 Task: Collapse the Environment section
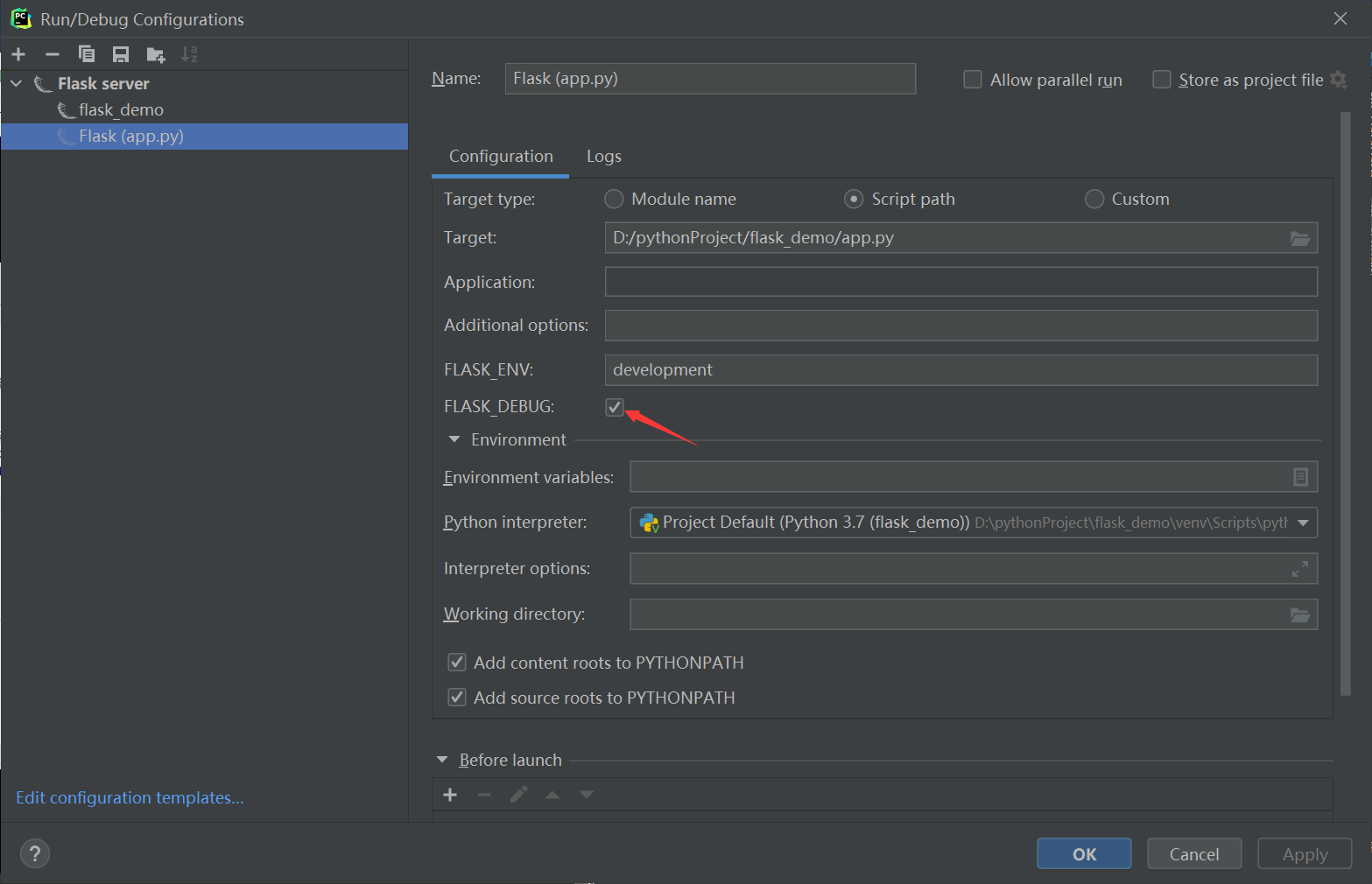(x=454, y=439)
